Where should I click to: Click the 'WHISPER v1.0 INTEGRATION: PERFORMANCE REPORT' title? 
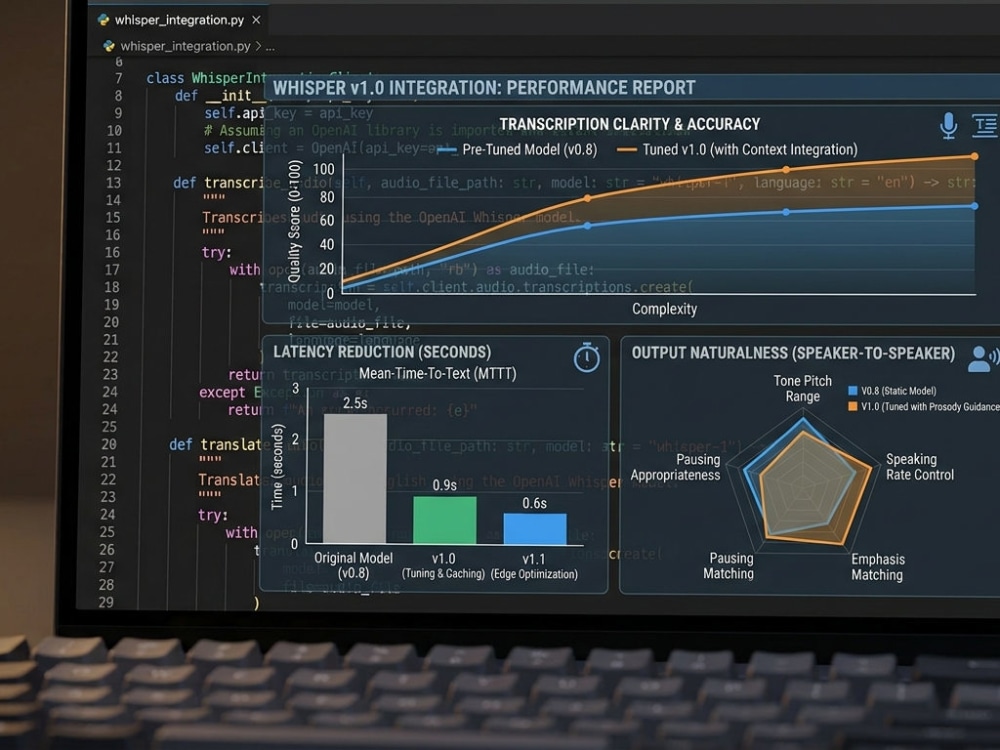click(x=484, y=88)
